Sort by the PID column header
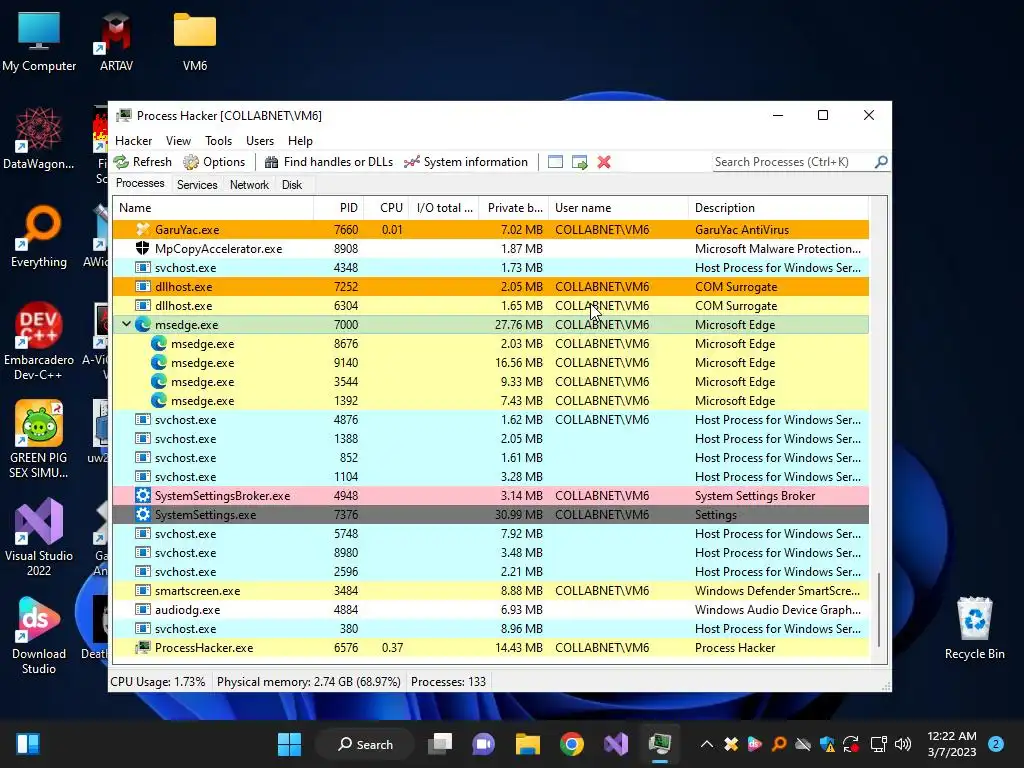Screen dimensions: 1024x768 338,208
